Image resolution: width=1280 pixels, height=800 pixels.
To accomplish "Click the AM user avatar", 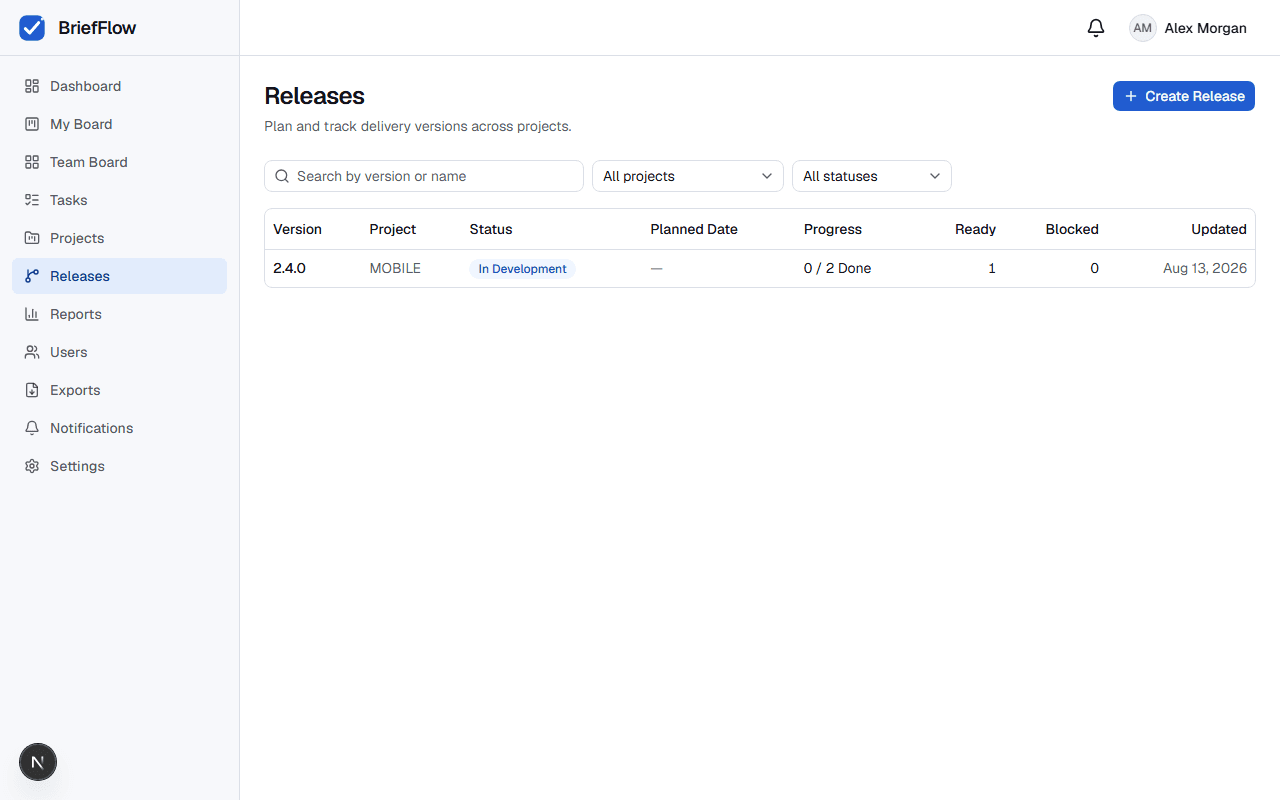I will (x=1142, y=28).
